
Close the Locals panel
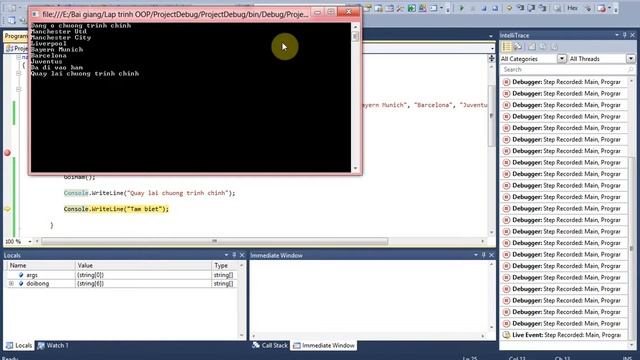242,255
